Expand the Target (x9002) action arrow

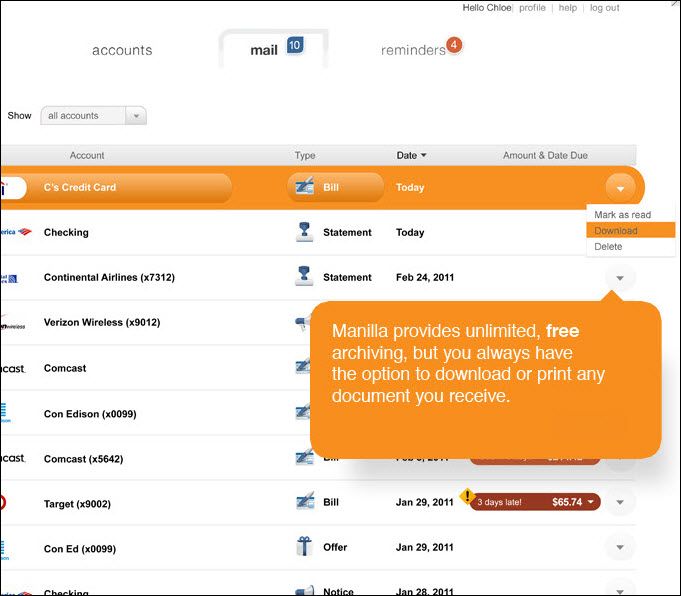(620, 503)
